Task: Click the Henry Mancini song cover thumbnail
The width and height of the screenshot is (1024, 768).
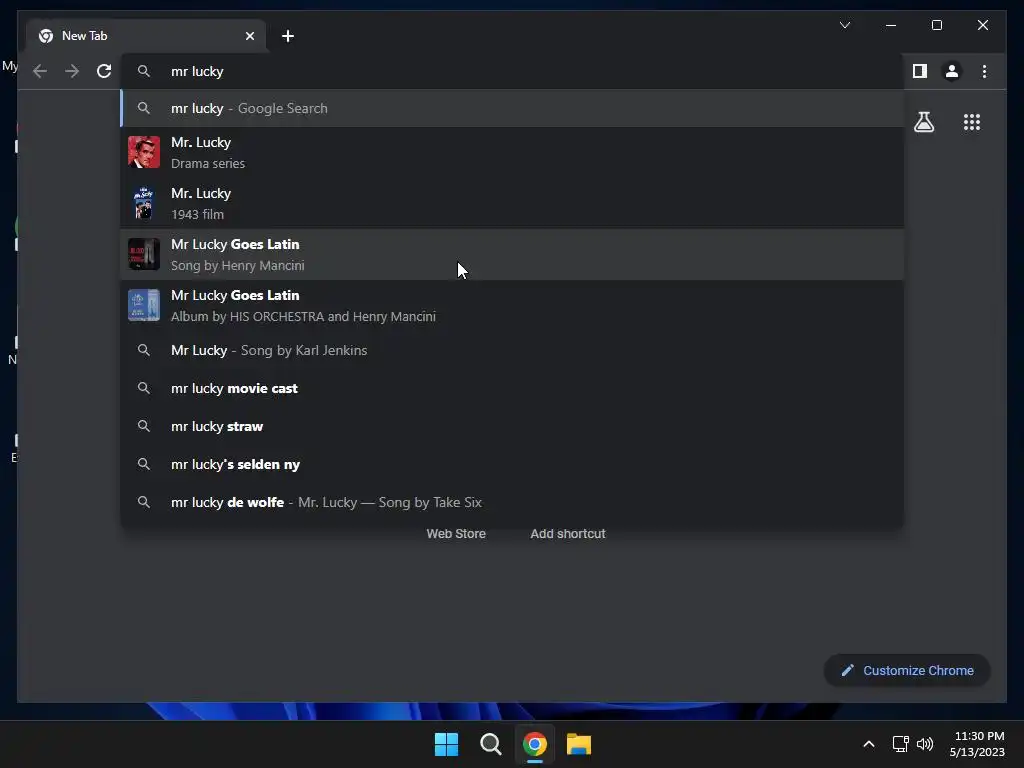Action: (144, 254)
